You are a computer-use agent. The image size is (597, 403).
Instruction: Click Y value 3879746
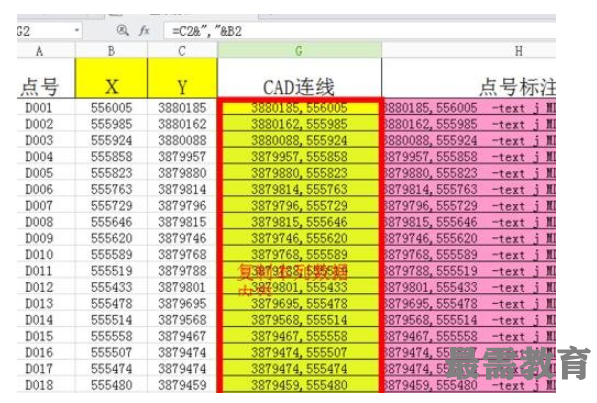pos(182,238)
